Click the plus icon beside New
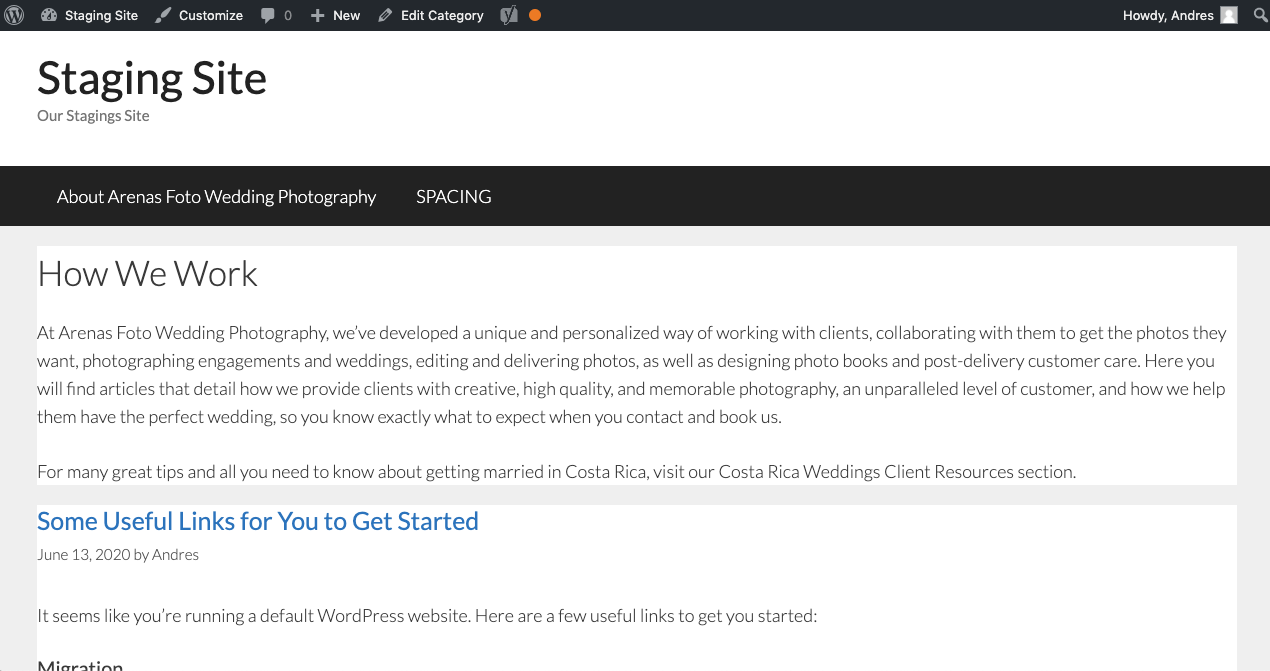Viewport: 1270px width, 671px height. (x=318, y=15)
